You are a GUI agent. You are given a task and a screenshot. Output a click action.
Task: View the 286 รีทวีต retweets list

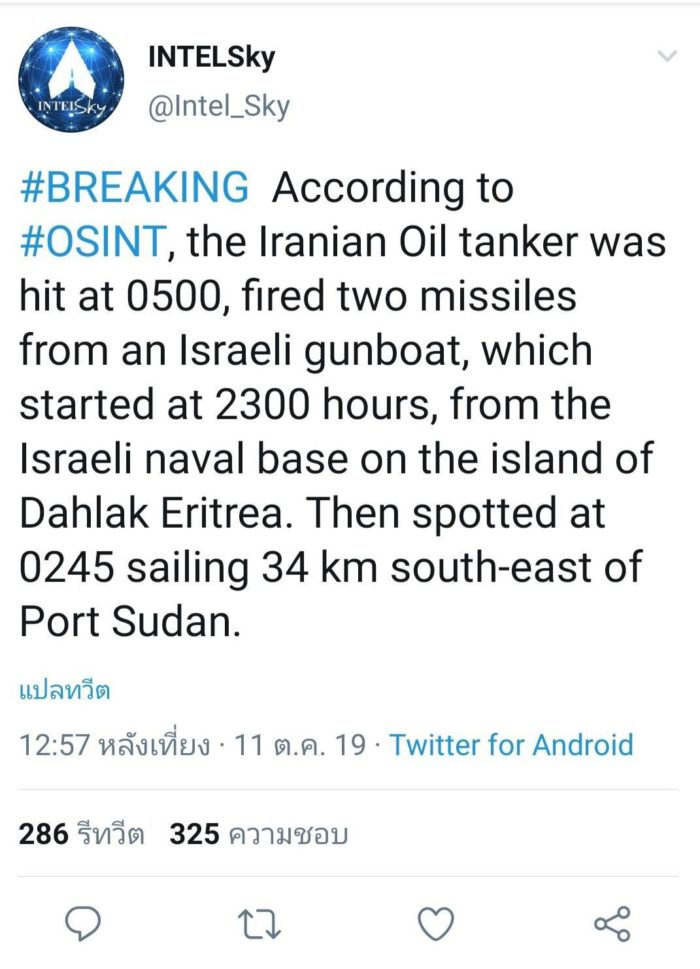click(x=82, y=833)
